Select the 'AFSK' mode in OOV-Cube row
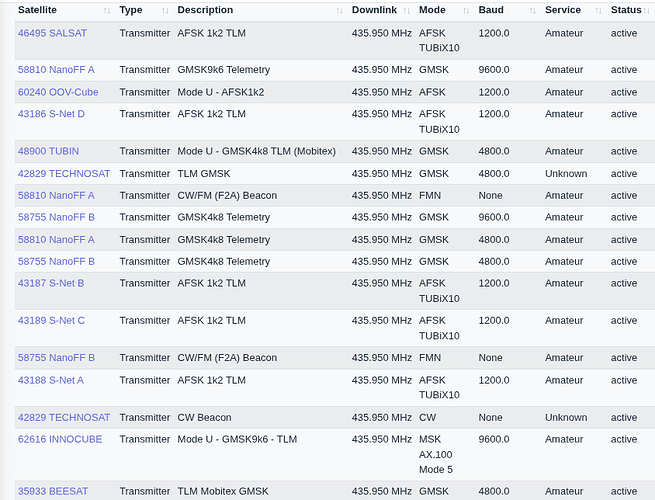The height and width of the screenshot is (500, 655). (x=432, y=92)
